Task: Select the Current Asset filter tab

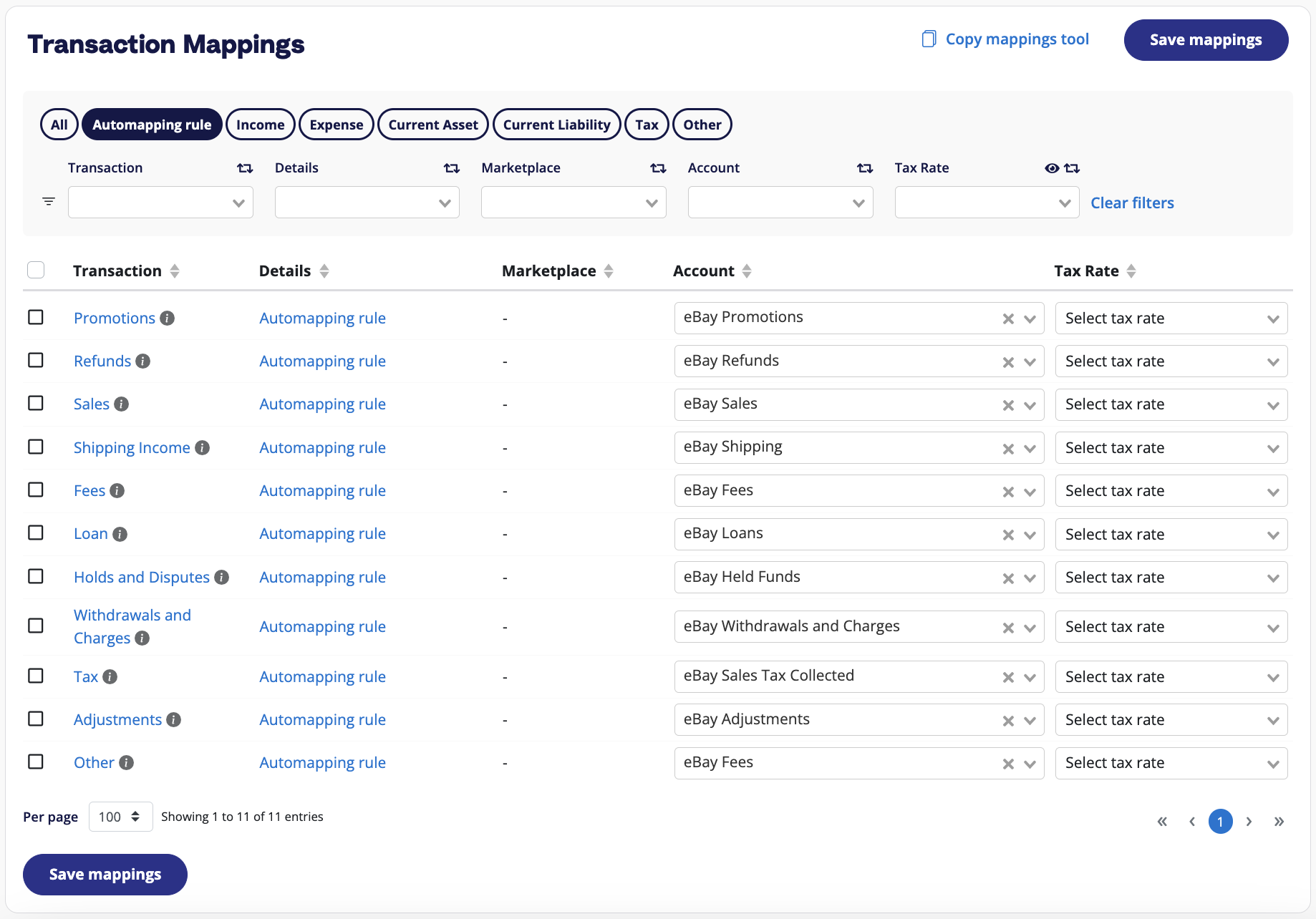Action: [x=433, y=125]
